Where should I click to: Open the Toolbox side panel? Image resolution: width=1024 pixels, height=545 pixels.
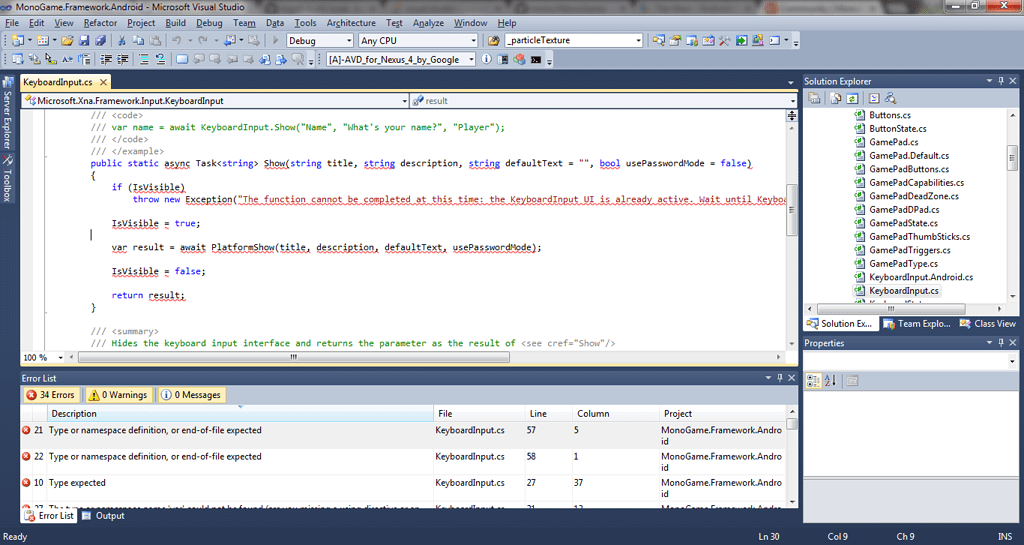(7, 179)
